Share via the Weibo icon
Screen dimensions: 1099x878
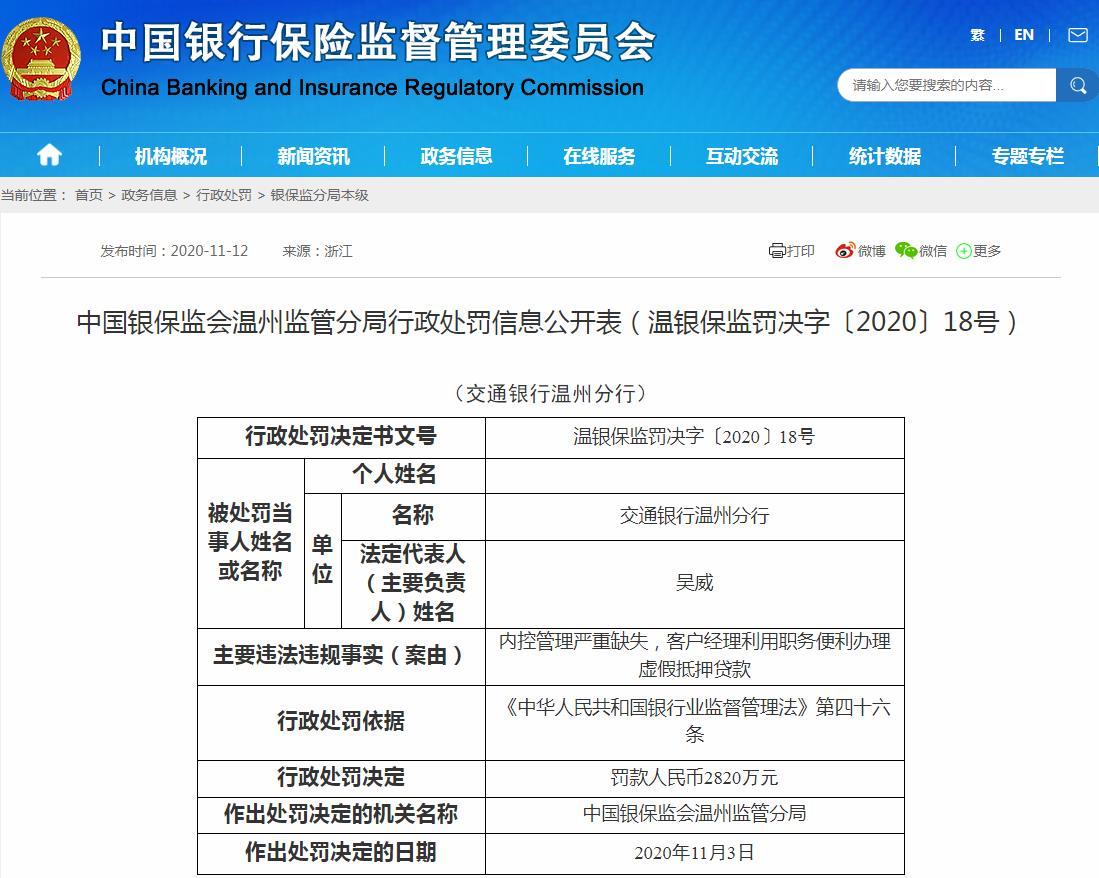(x=845, y=251)
